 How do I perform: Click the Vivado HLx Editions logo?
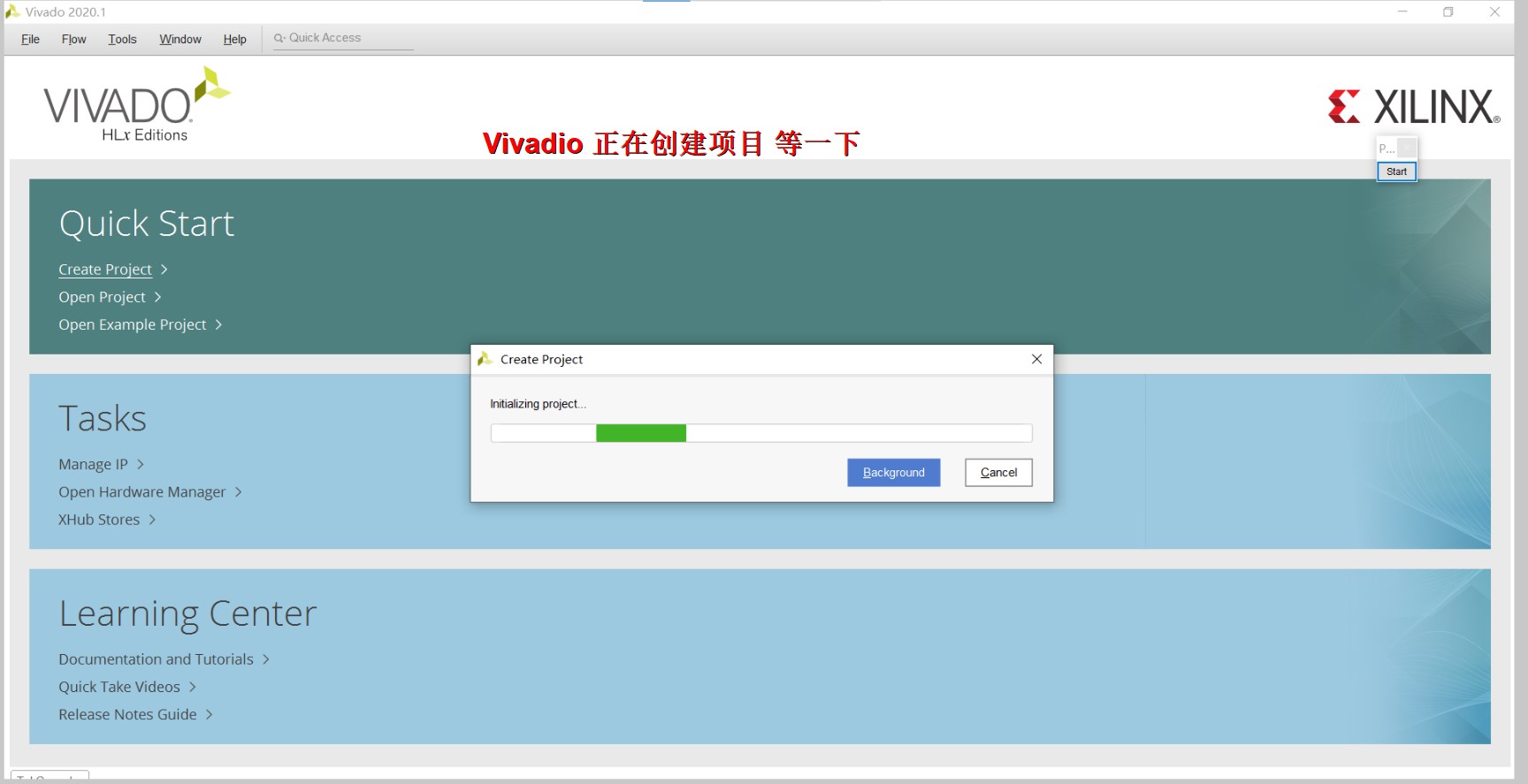(x=135, y=106)
